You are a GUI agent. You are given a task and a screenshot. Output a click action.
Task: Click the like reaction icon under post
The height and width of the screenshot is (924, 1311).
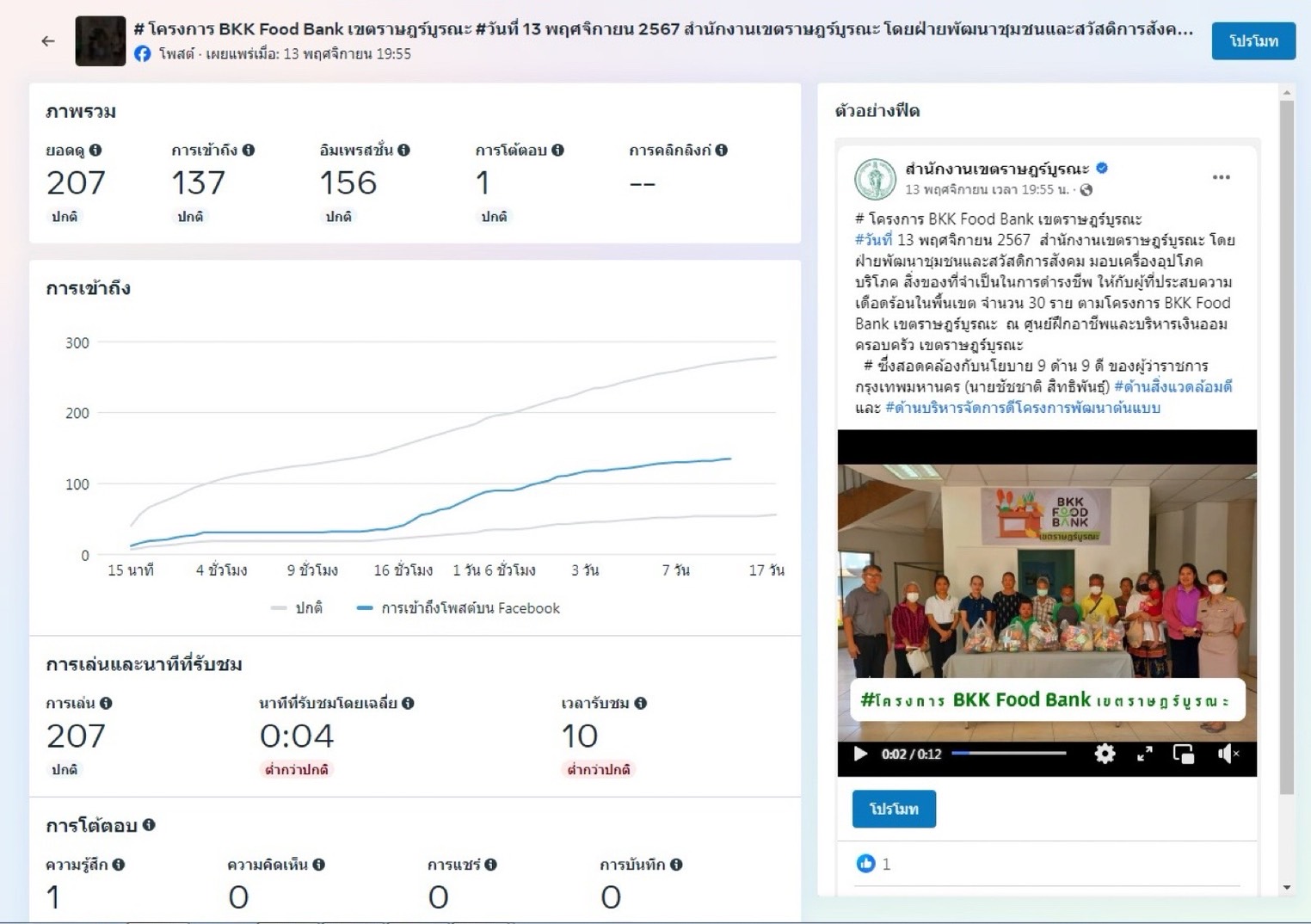click(865, 864)
